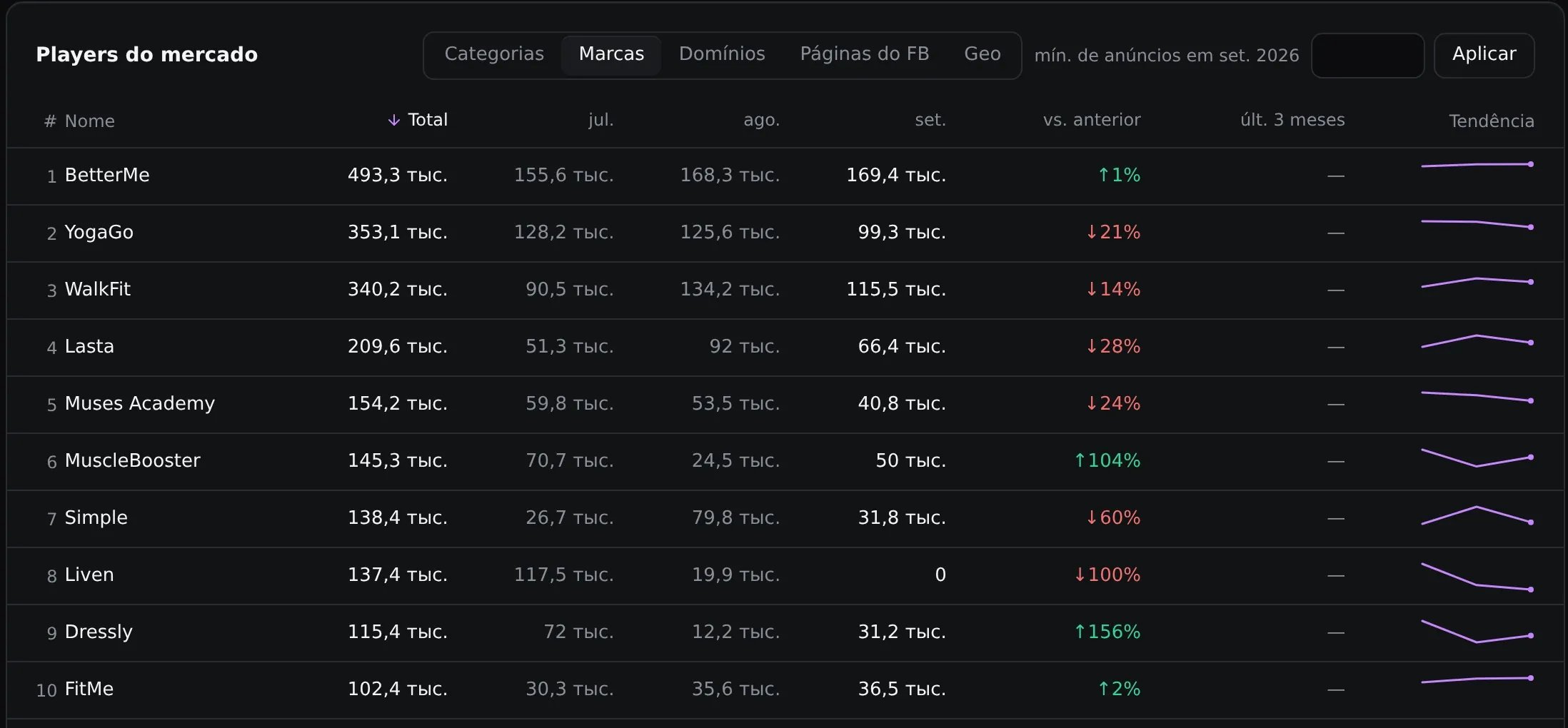Open Dressly brand entry
This screenshot has width=1568, height=728.
(99, 632)
